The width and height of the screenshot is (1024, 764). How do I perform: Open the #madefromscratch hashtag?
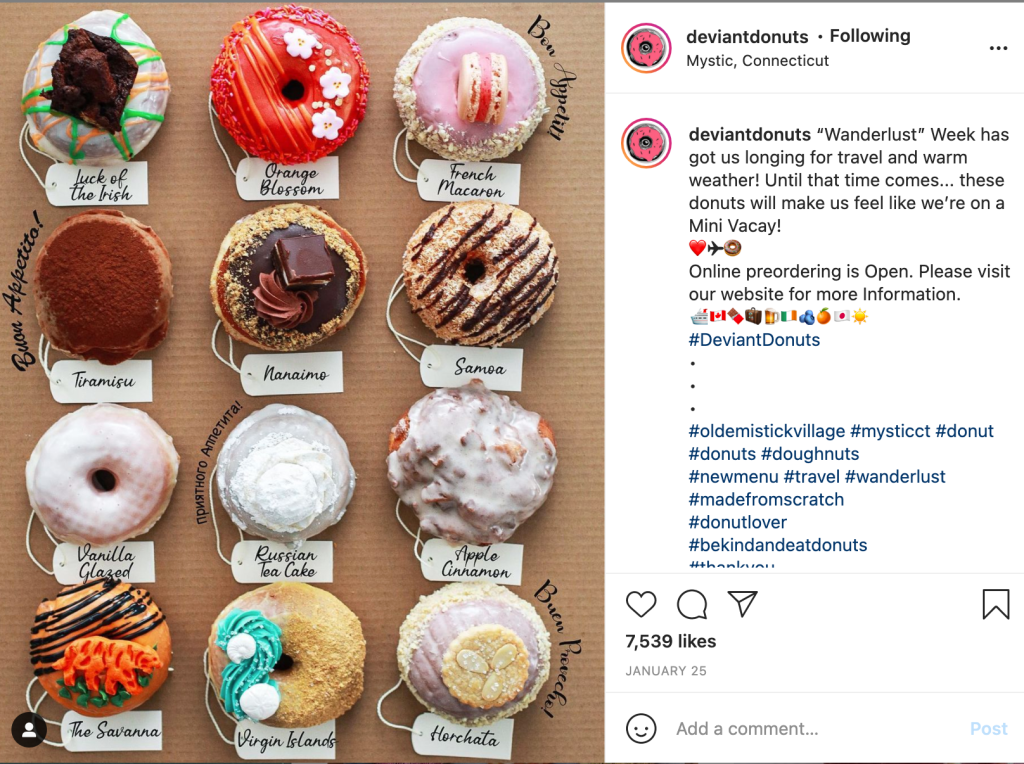(766, 500)
